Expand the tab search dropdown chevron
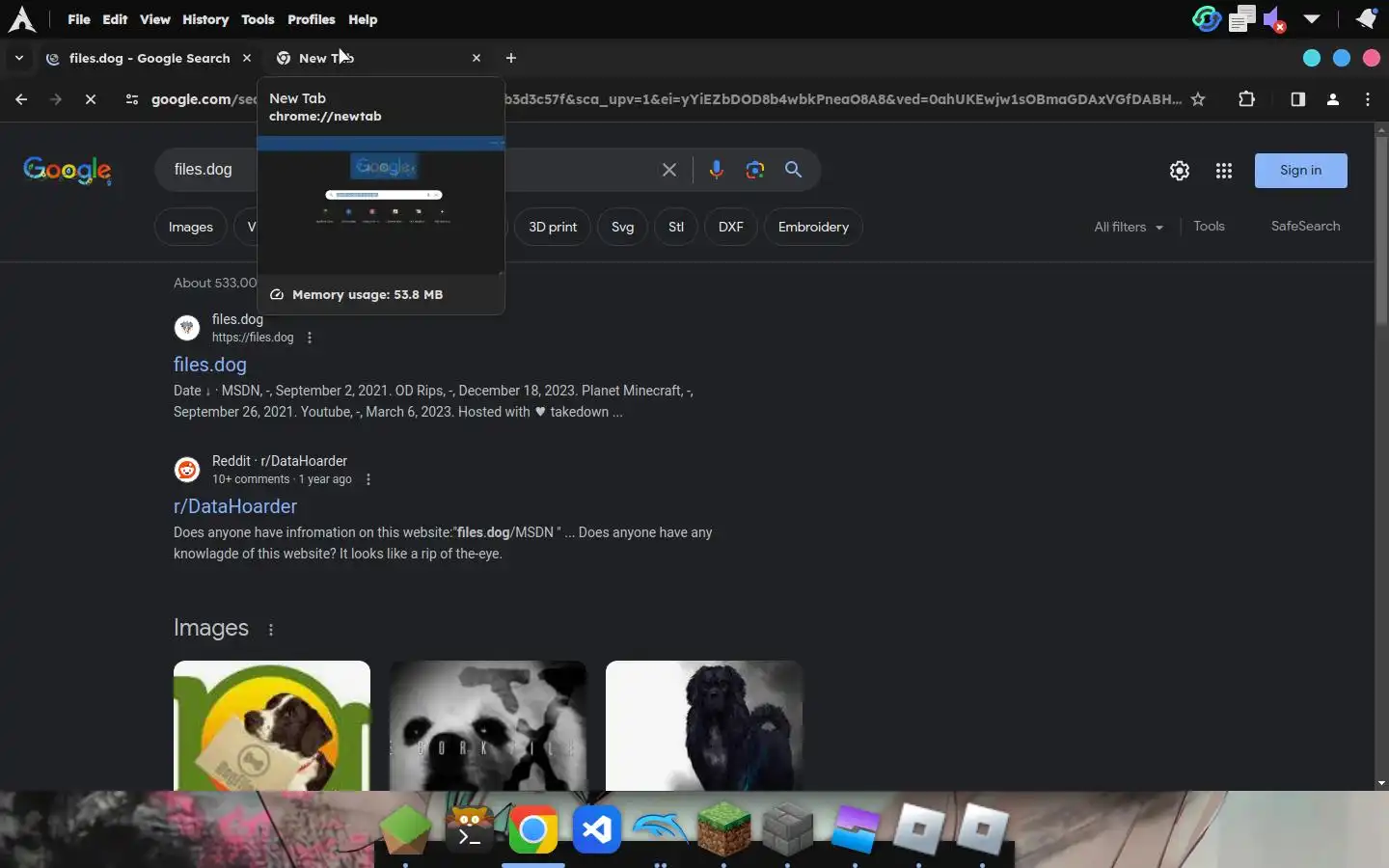This screenshot has width=1389, height=868. coord(18,58)
